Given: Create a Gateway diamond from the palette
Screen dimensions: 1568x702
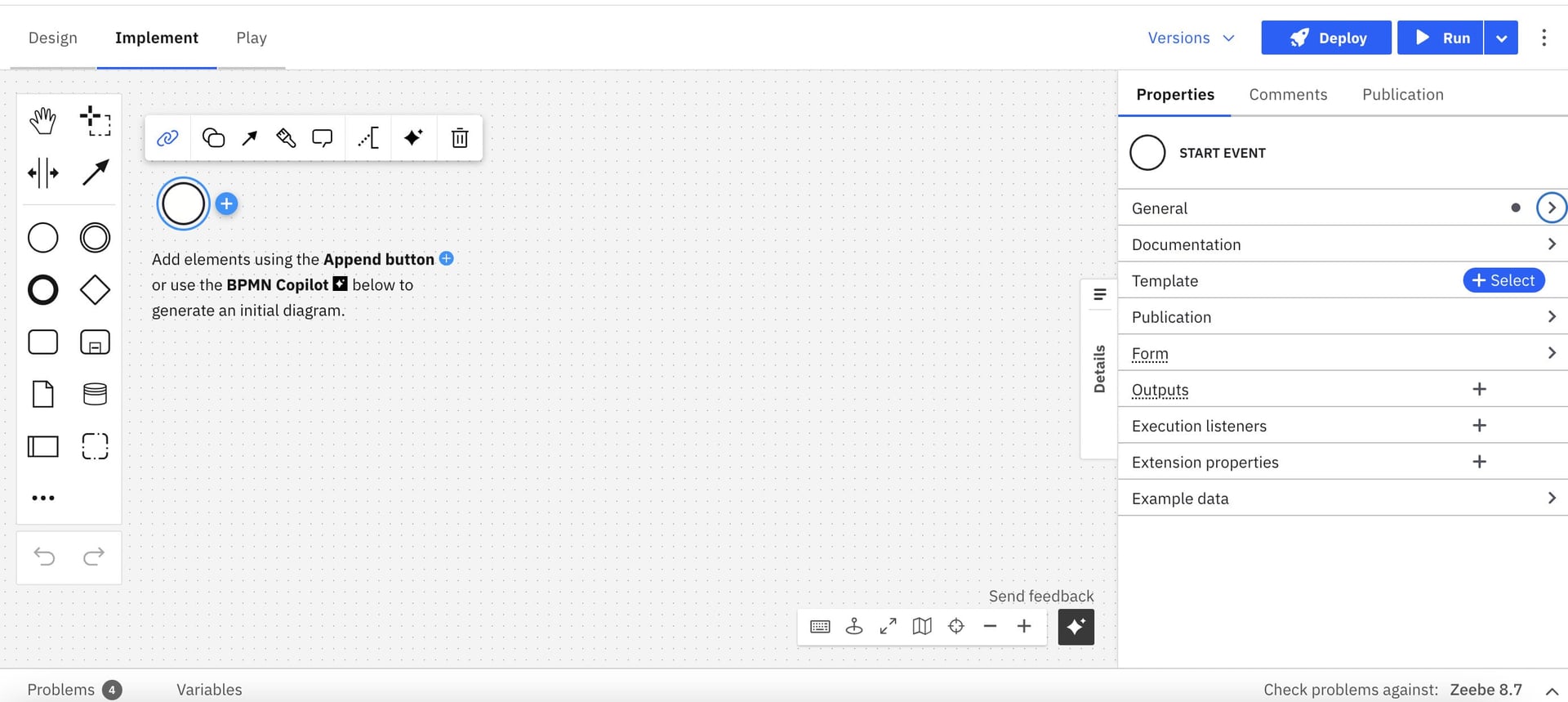Looking at the screenshot, I should (x=95, y=289).
